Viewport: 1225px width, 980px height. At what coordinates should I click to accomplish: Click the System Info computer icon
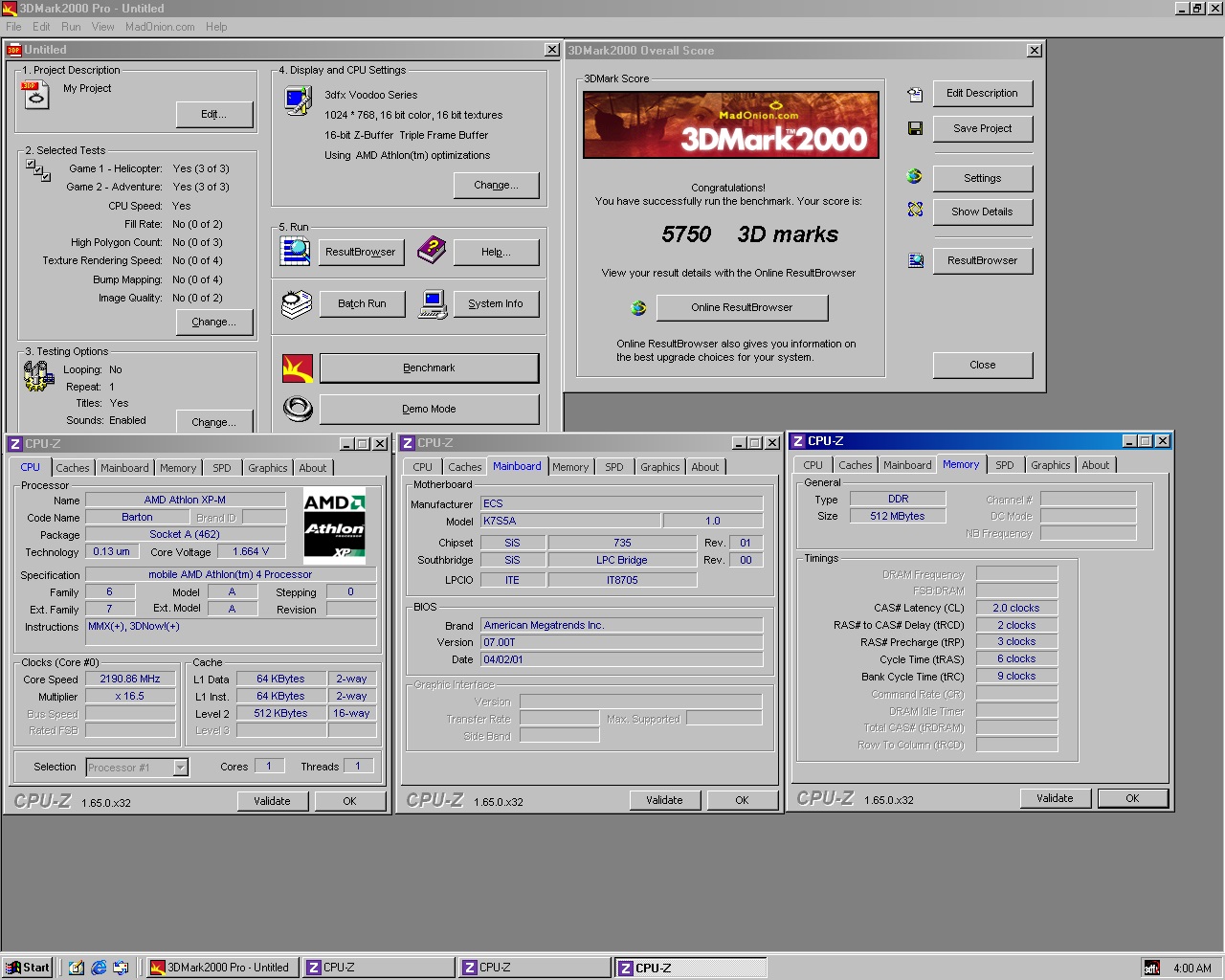[x=433, y=304]
